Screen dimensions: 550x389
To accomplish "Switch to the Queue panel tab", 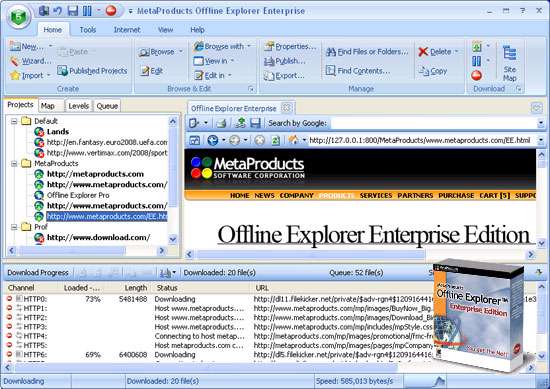I will [x=107, y=106].
